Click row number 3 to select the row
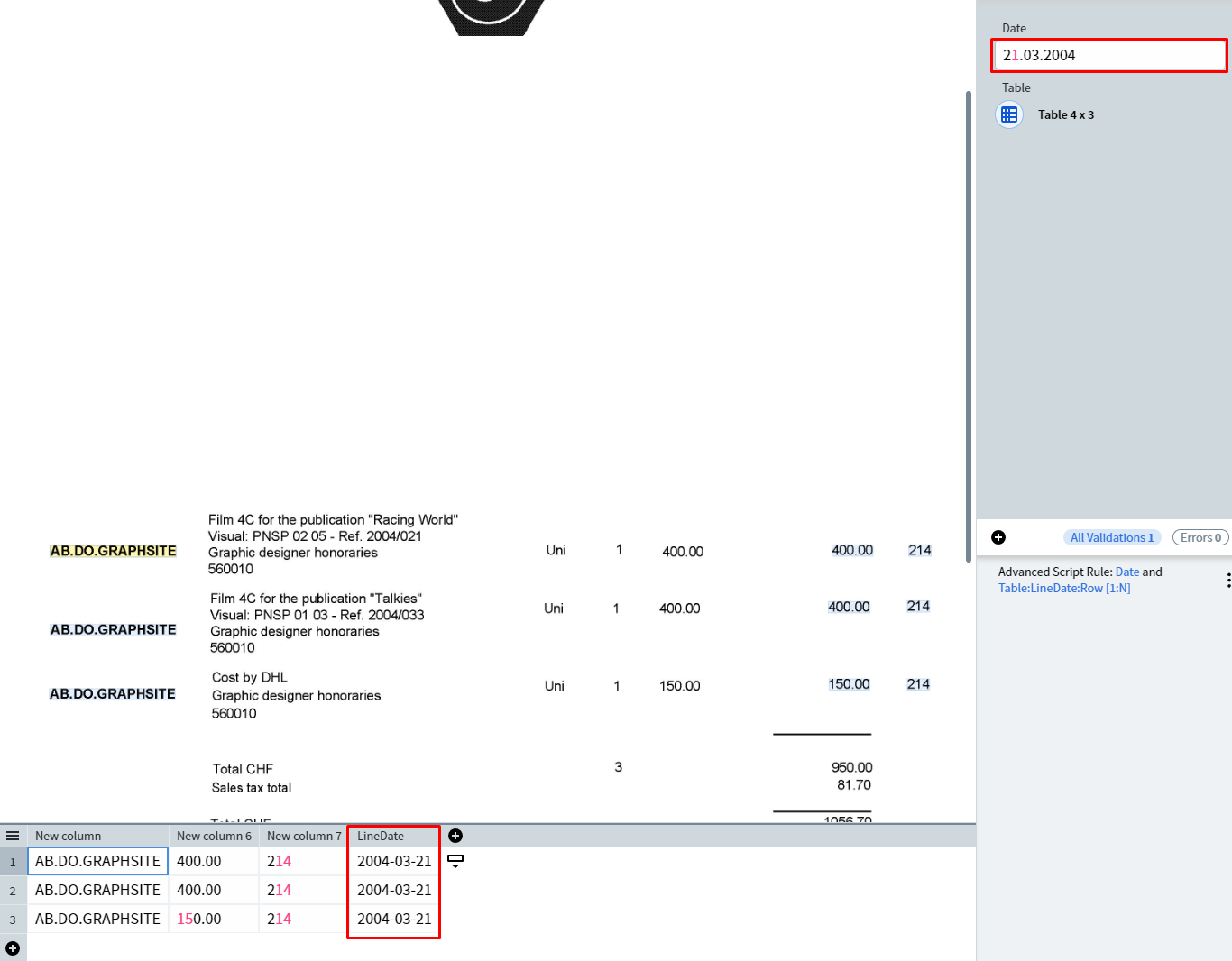Viewport: 1232px width, 961px height. (13, 919)
